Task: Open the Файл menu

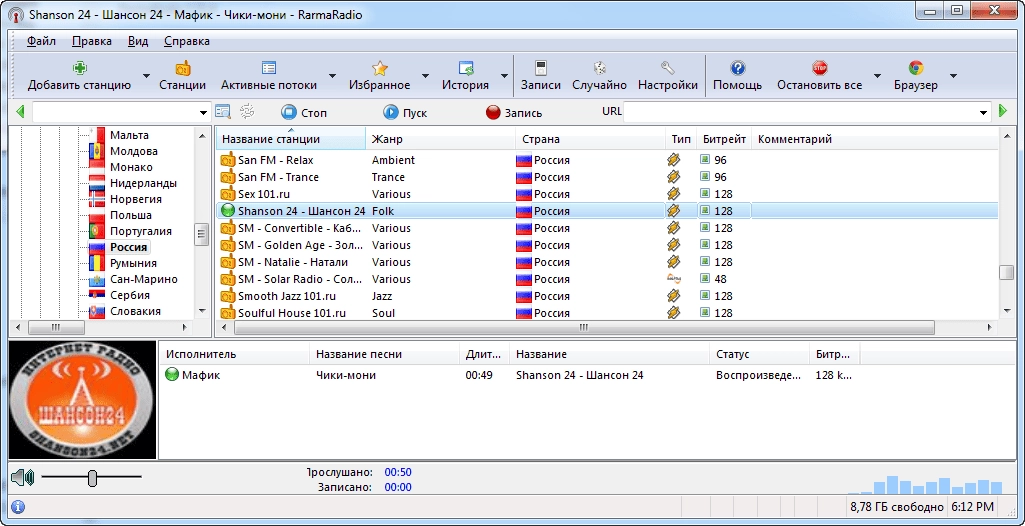Action: [41, 41]
